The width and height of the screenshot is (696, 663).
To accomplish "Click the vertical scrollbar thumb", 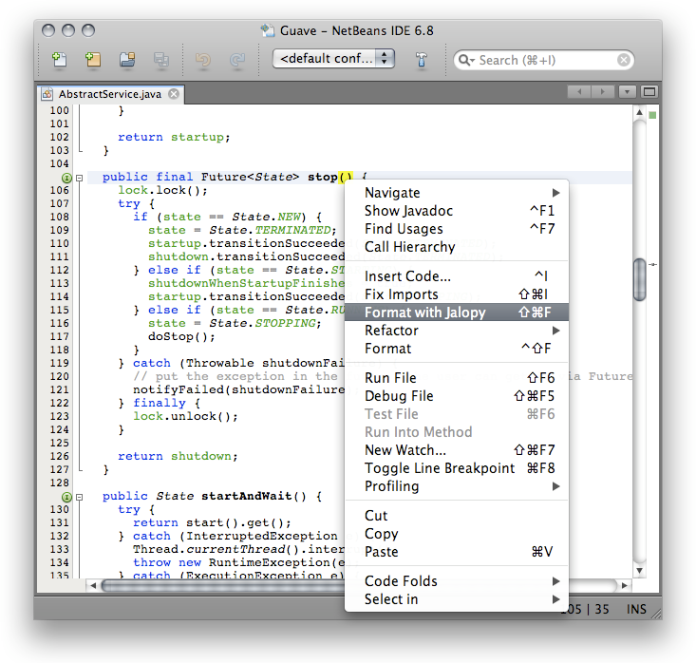I will [x=640, y=280].
